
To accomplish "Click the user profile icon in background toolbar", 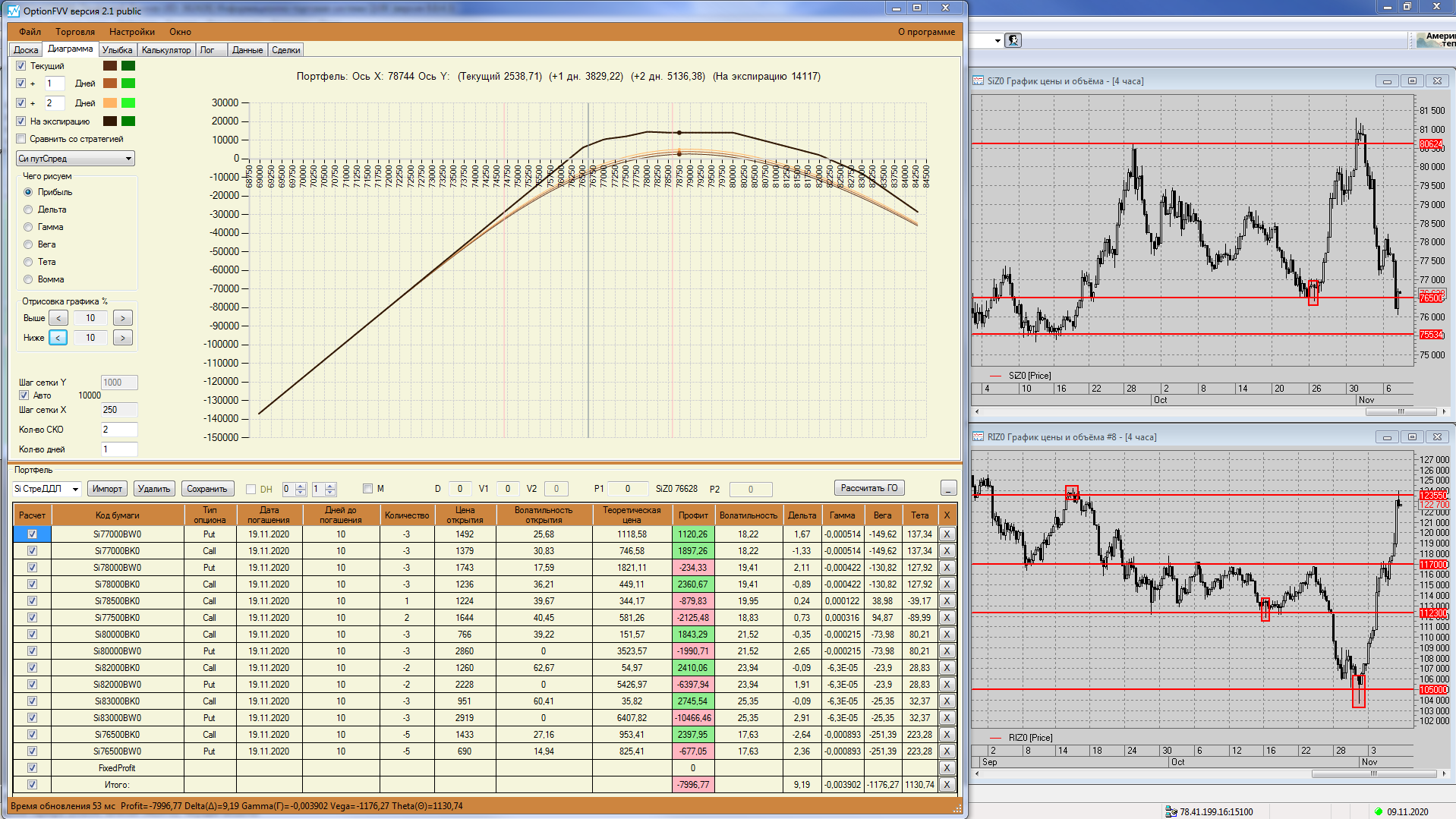I will click(1013, 40).
